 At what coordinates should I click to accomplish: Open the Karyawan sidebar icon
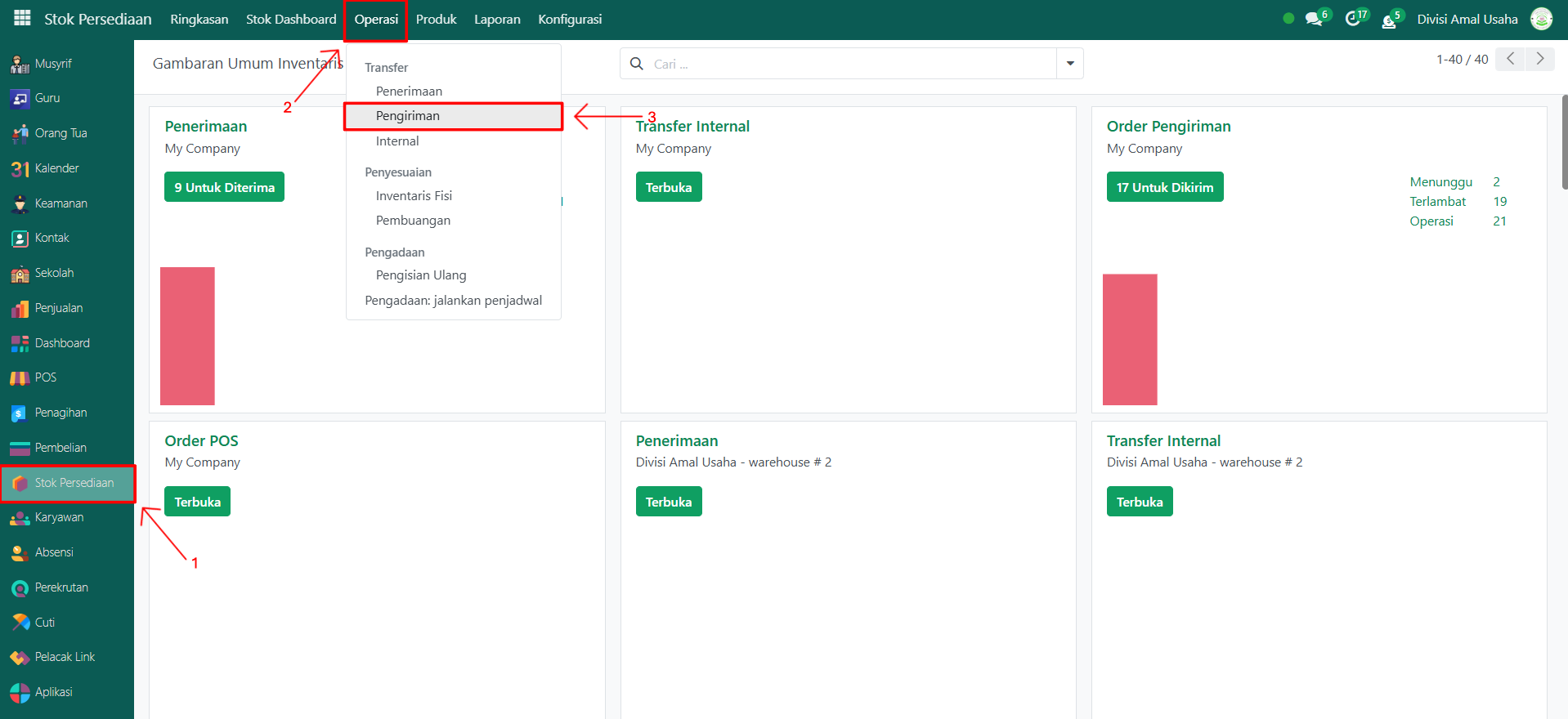click(x=20, y=518)
